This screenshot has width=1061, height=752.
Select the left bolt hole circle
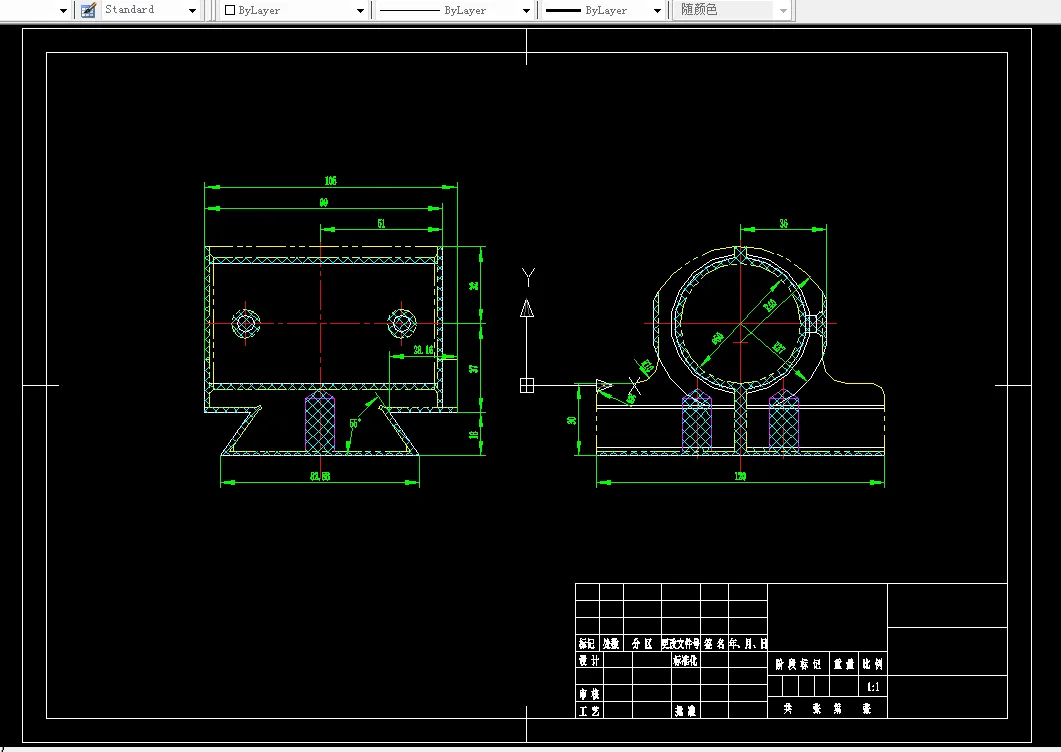(246, 324)
